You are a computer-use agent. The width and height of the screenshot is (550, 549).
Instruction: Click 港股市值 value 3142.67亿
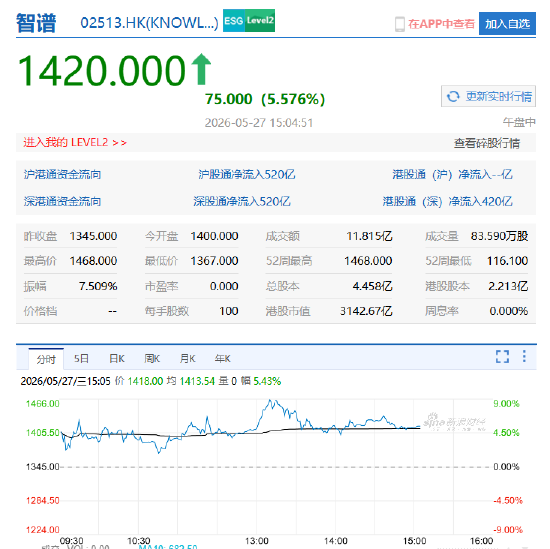tap(366, 311)
